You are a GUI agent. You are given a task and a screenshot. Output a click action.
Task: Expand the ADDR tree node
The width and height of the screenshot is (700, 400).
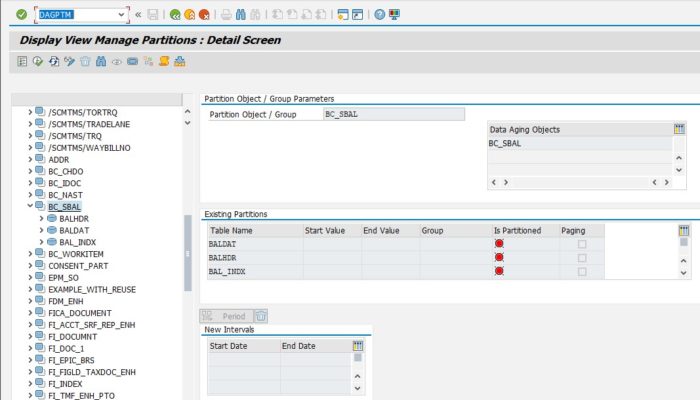tap(30, 159)
